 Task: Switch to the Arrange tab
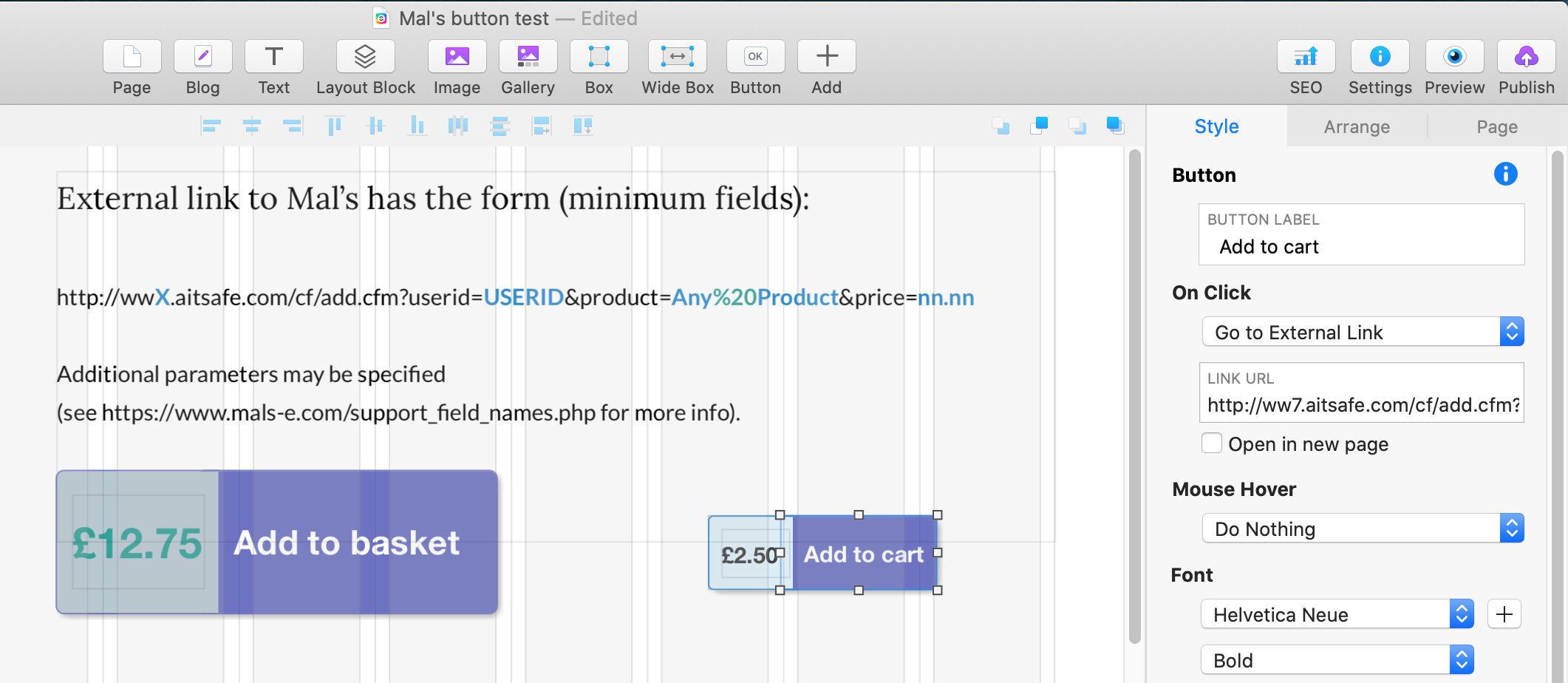pos(1357,127)
